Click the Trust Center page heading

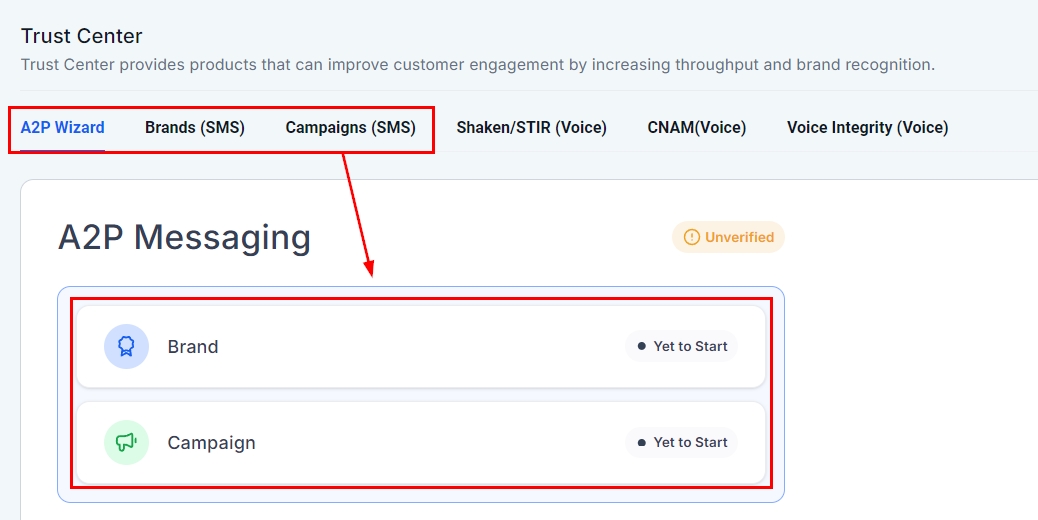(x=82, y=36)
